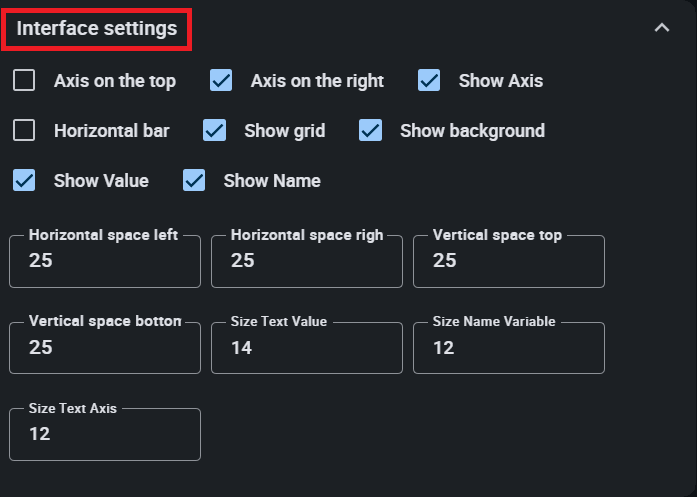The height and width of the screenshot is (497, 697).
Task: Click the 'Horizontal bar' label text
Action: pos(112,131)
